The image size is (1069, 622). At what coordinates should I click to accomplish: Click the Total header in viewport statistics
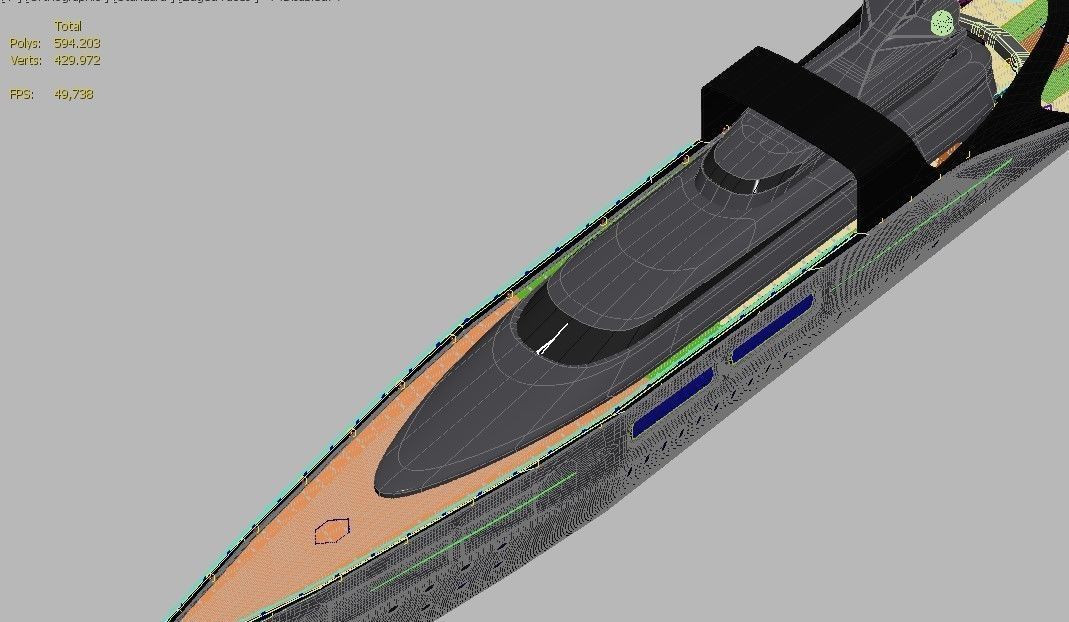(x=68, y=26)
